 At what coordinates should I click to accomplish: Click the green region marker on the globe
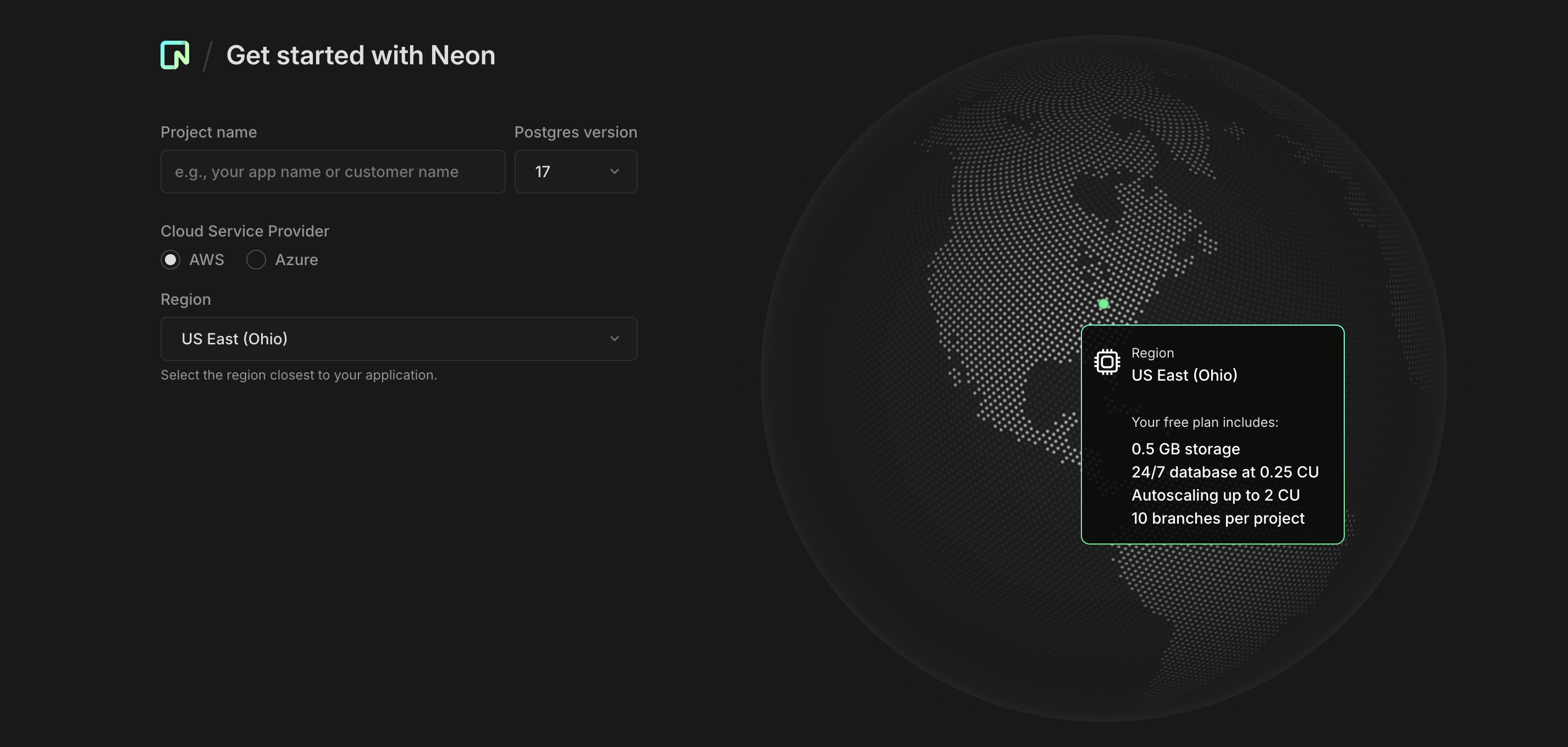1103,304
